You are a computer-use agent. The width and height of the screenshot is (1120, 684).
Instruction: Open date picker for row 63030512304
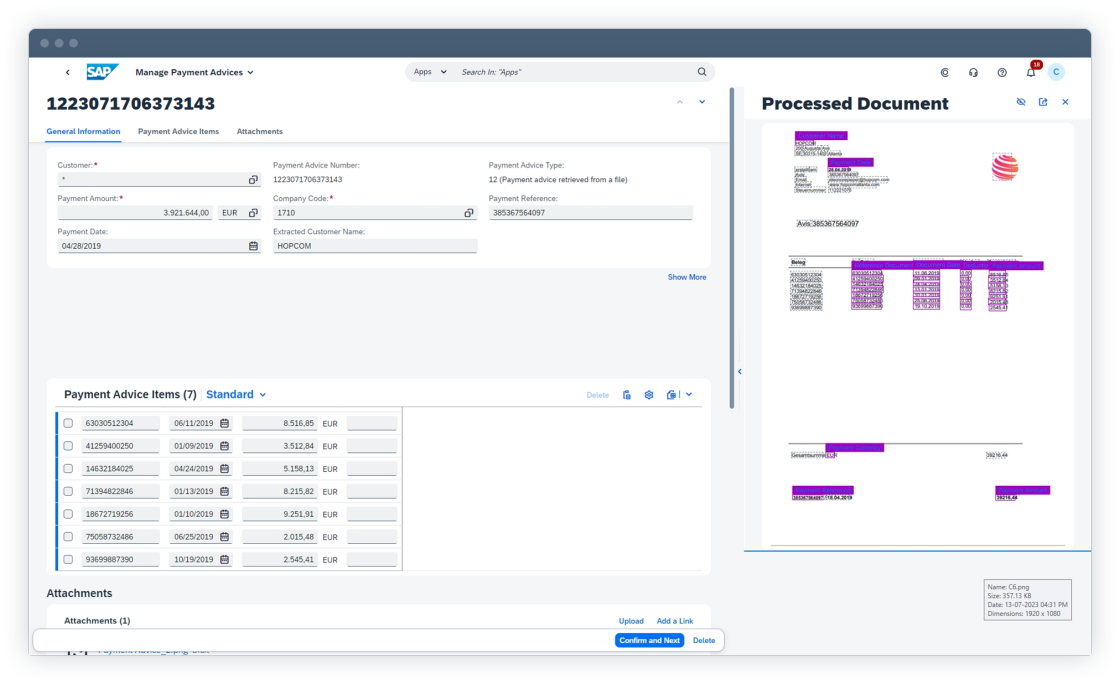click(224, 423)
